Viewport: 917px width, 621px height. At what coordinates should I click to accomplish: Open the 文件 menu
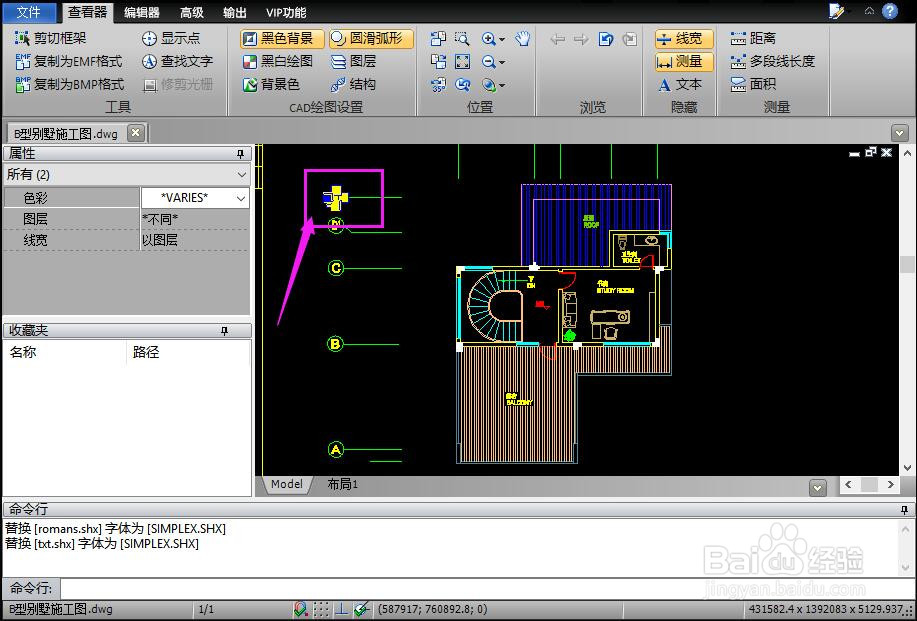(x=28, y=12)
